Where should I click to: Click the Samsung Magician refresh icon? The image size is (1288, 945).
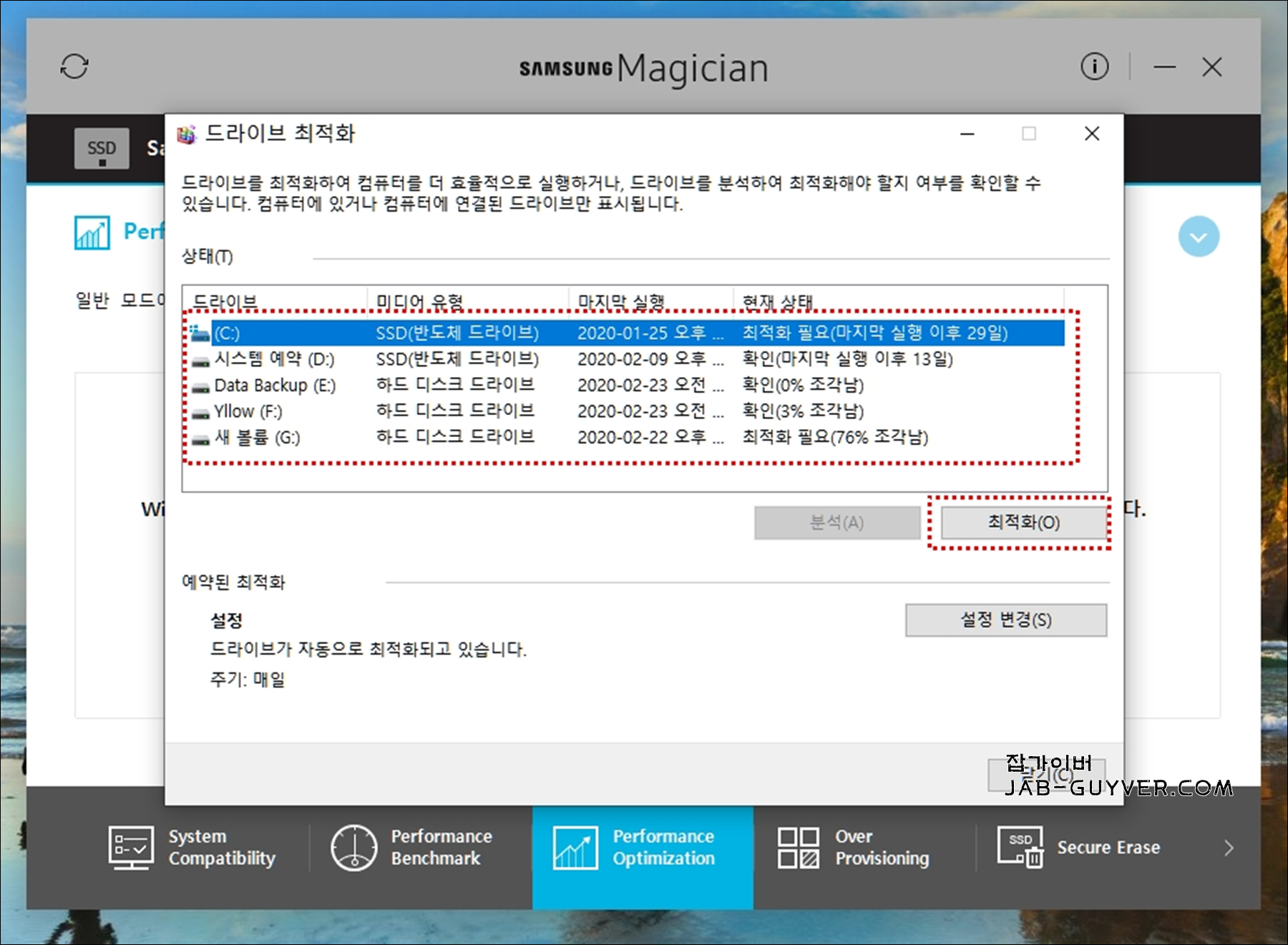click(74, 67)
